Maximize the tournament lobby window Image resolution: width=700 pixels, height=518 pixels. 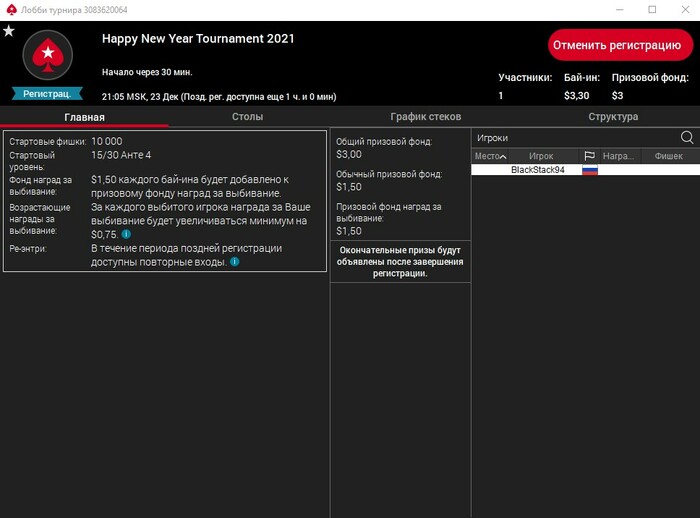pyautogui.click(x=652, y=9)
